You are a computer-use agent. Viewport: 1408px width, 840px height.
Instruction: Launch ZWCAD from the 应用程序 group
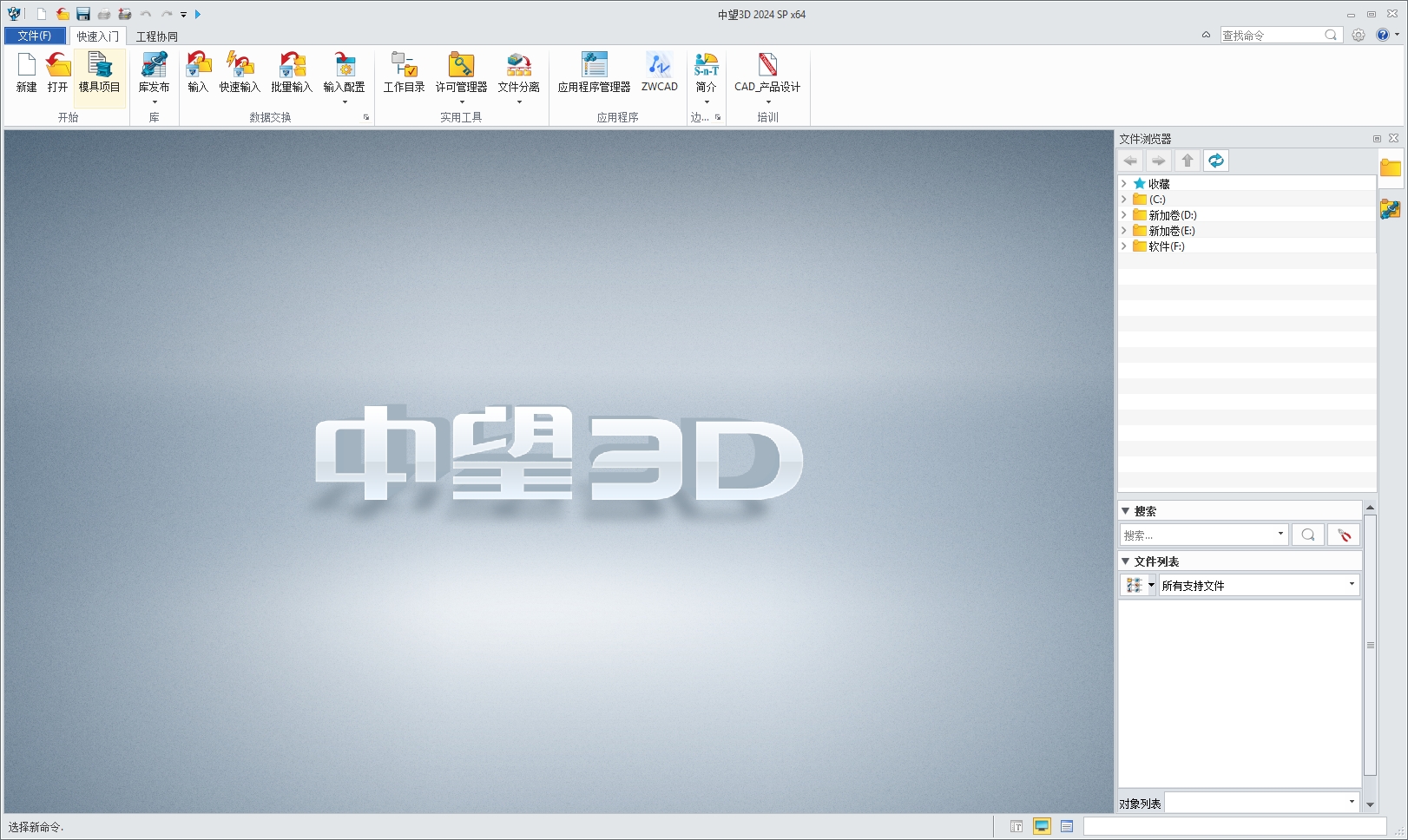click(x=659, y=72)
